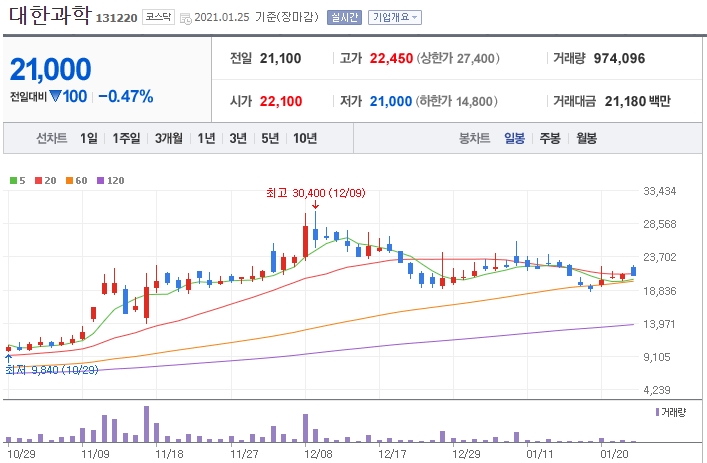Screen dimensions: 707x463
Task: Select the 1일 line chart tab
Action: click(89, 138)
